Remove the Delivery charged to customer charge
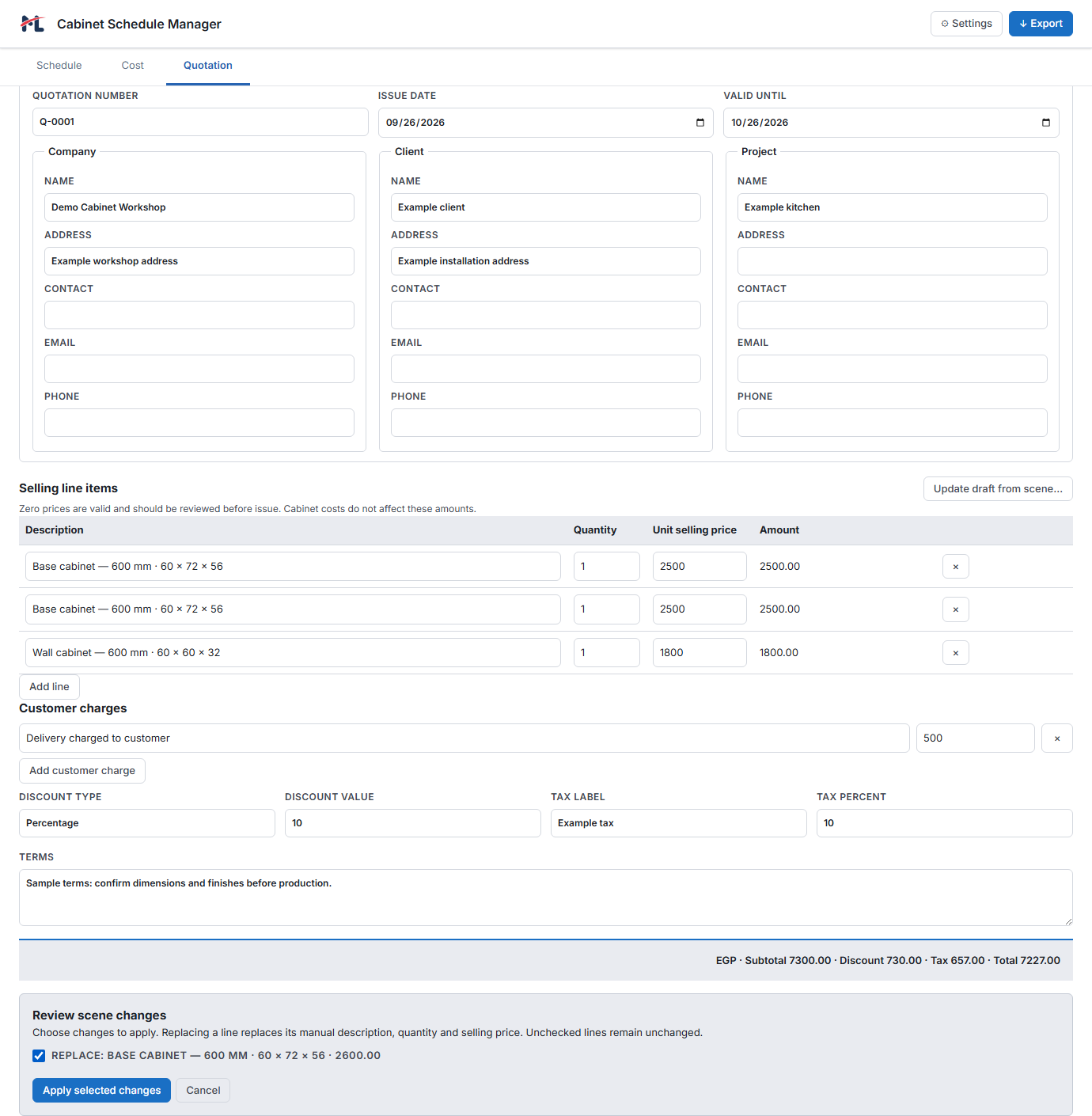This screenshot has width=1092, height=1116. (1057, 738)
